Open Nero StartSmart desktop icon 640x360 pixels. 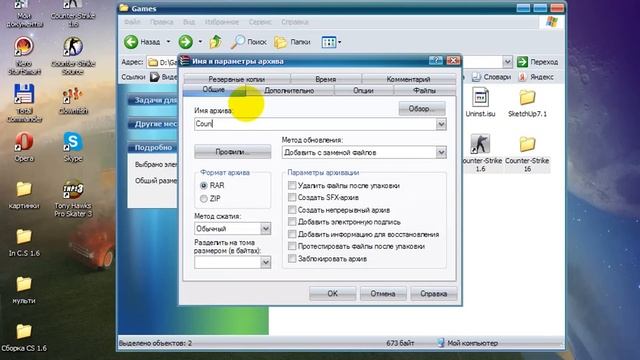click(24, 55)
